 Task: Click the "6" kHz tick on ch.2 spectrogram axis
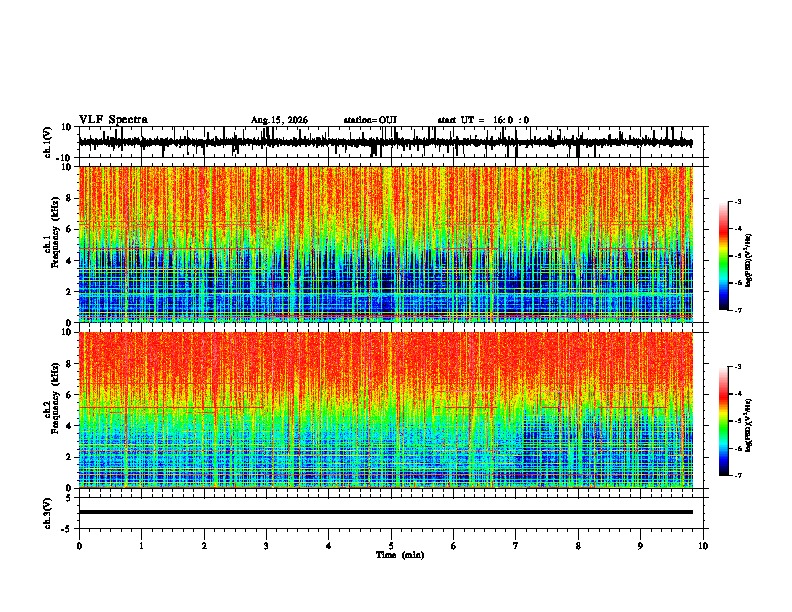(x=70, y=395)
